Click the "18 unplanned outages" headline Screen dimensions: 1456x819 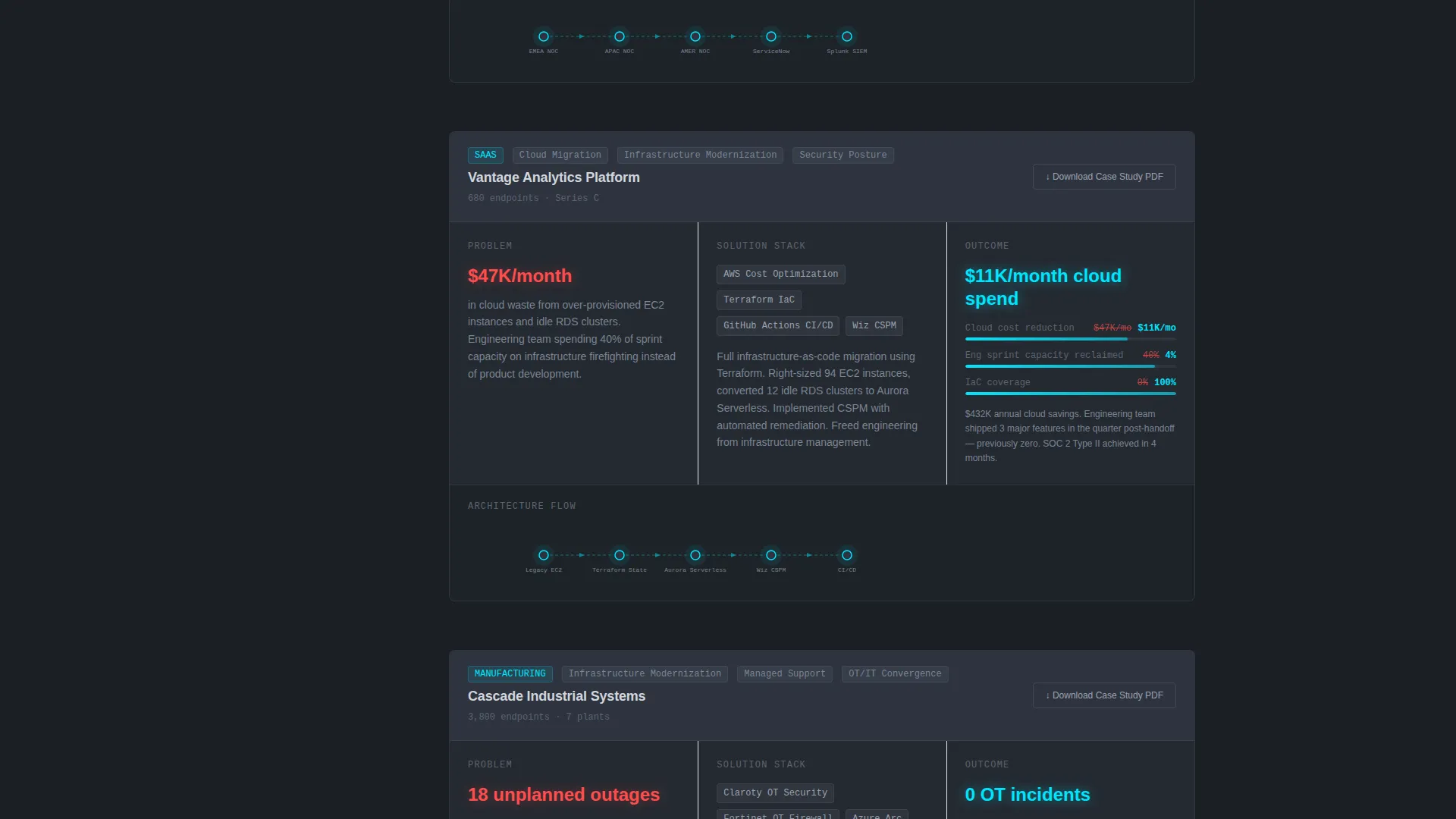[563, 795]
